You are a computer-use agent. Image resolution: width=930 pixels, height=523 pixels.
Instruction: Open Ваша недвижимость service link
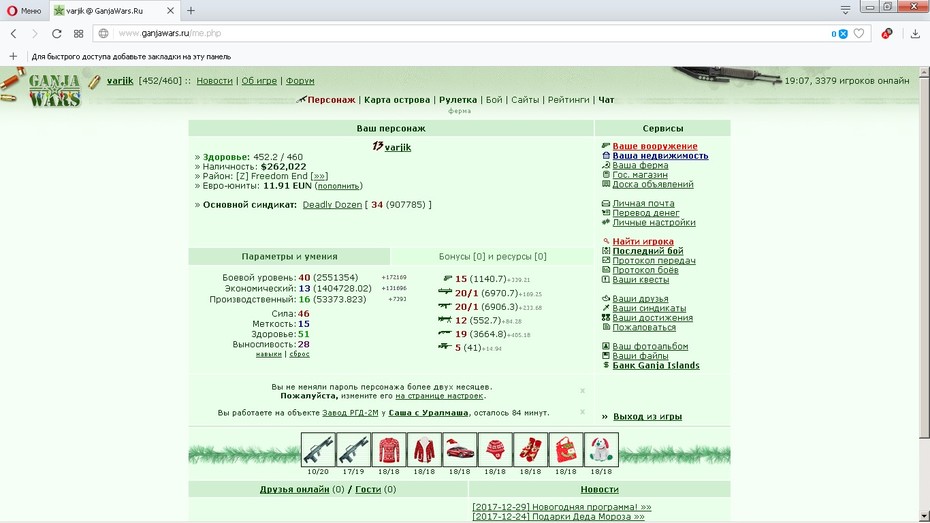tap(660, 155)
